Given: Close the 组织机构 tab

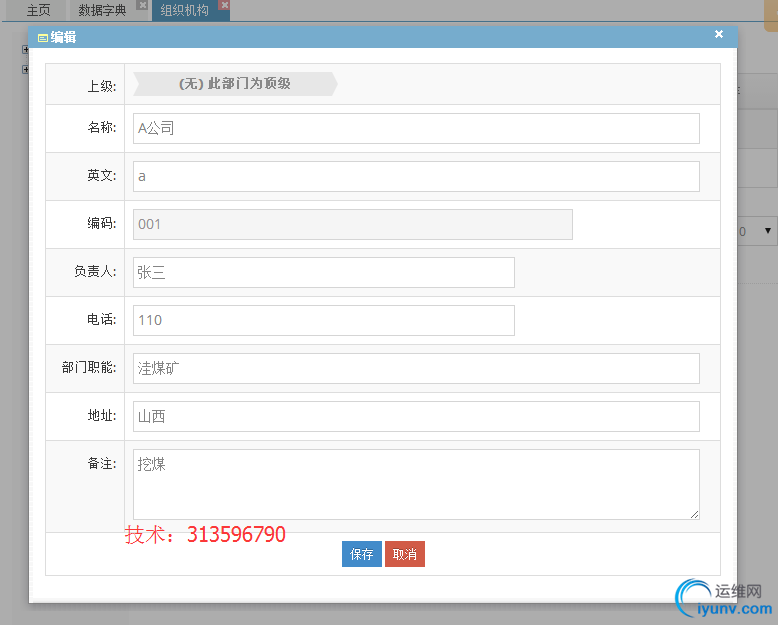Looking at the screenshot, I should tap(225, 5).
